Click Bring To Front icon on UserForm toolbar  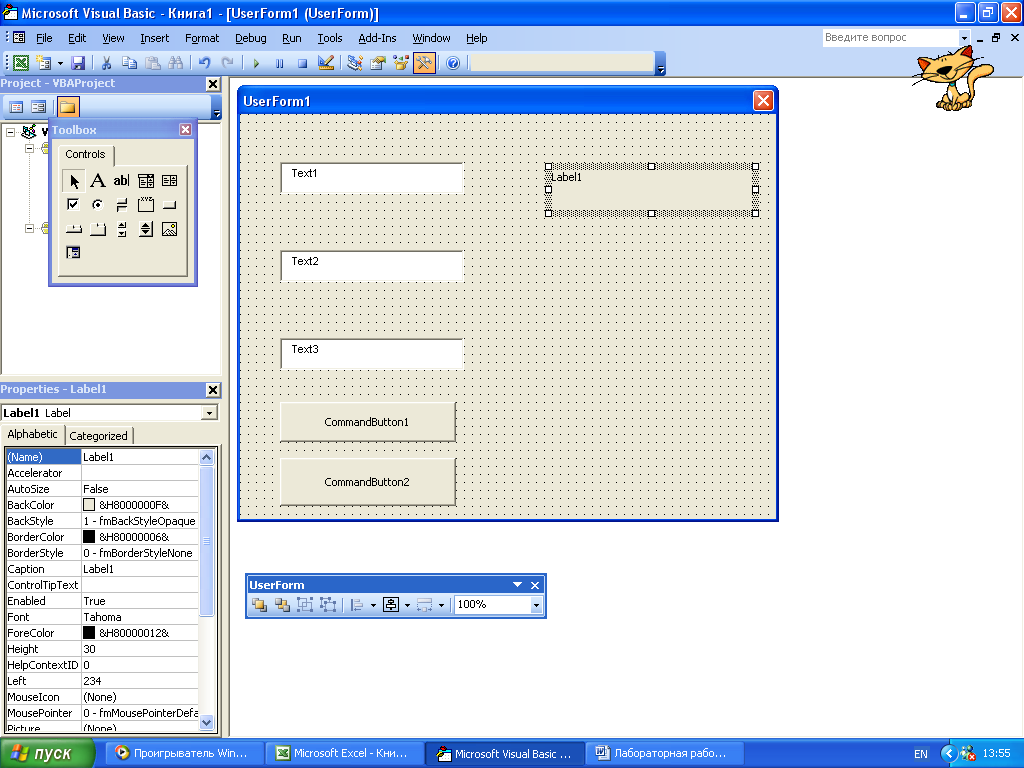click(259, 605)
